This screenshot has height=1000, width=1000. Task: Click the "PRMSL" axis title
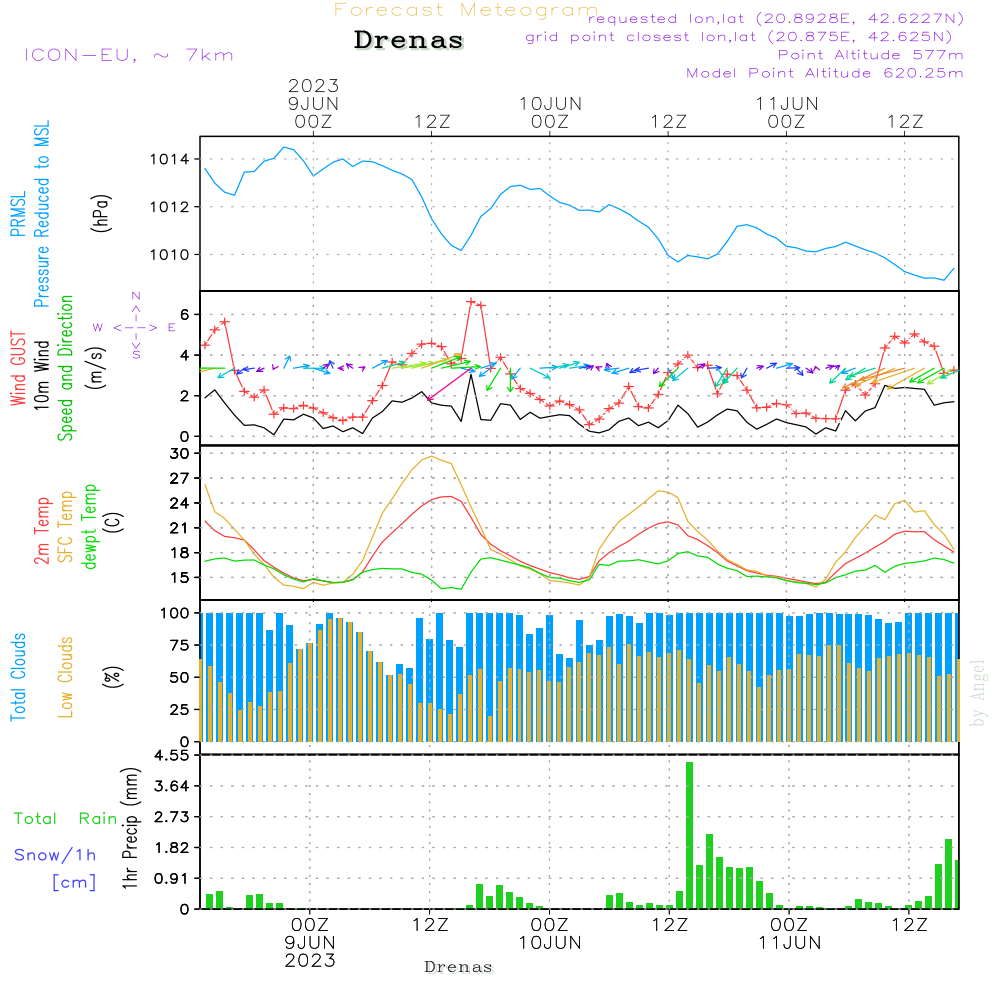click(18, 214)
